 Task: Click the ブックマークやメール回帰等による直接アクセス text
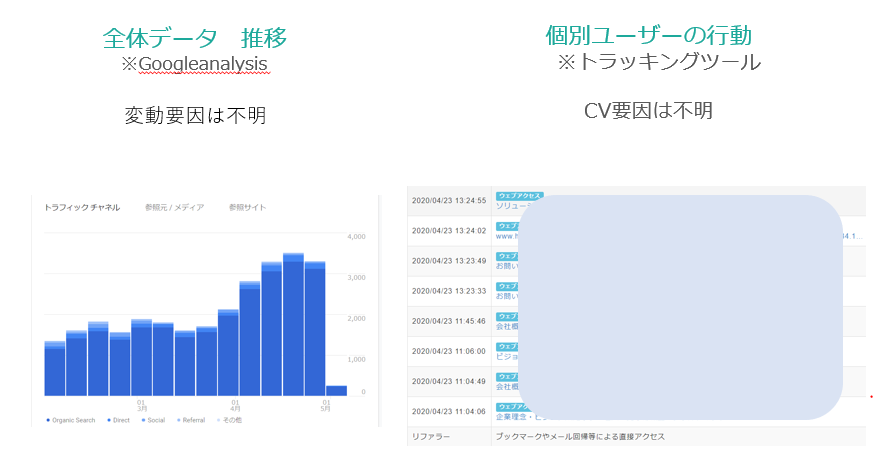pos(580,437)
